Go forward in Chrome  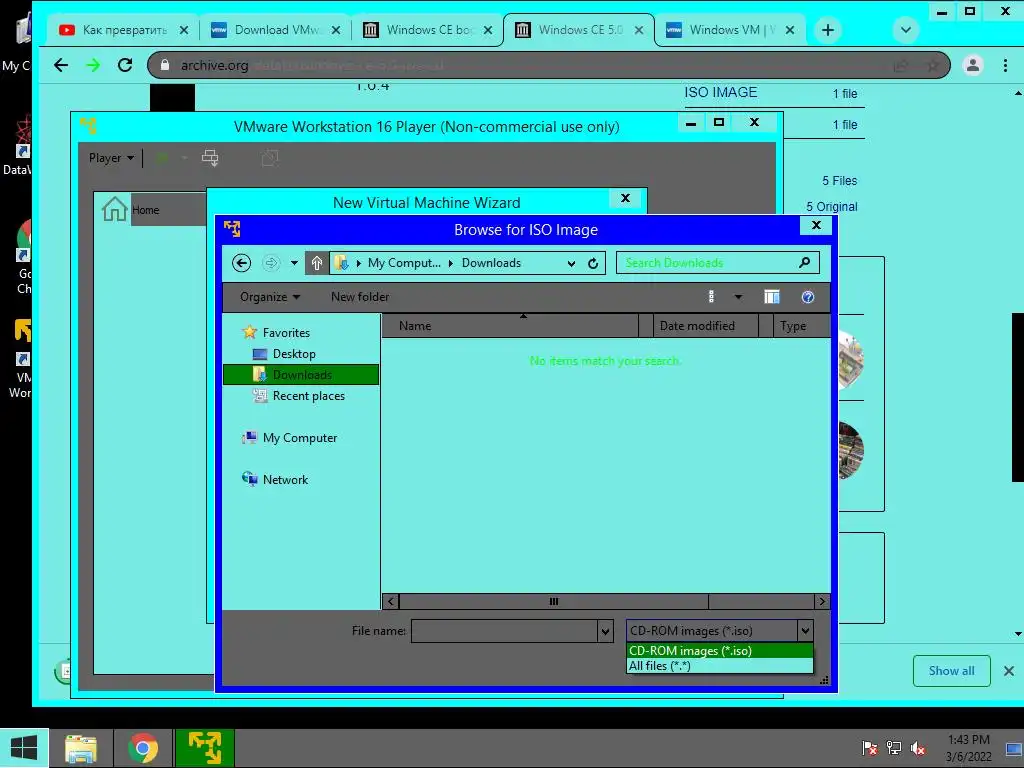coord(93,65)
